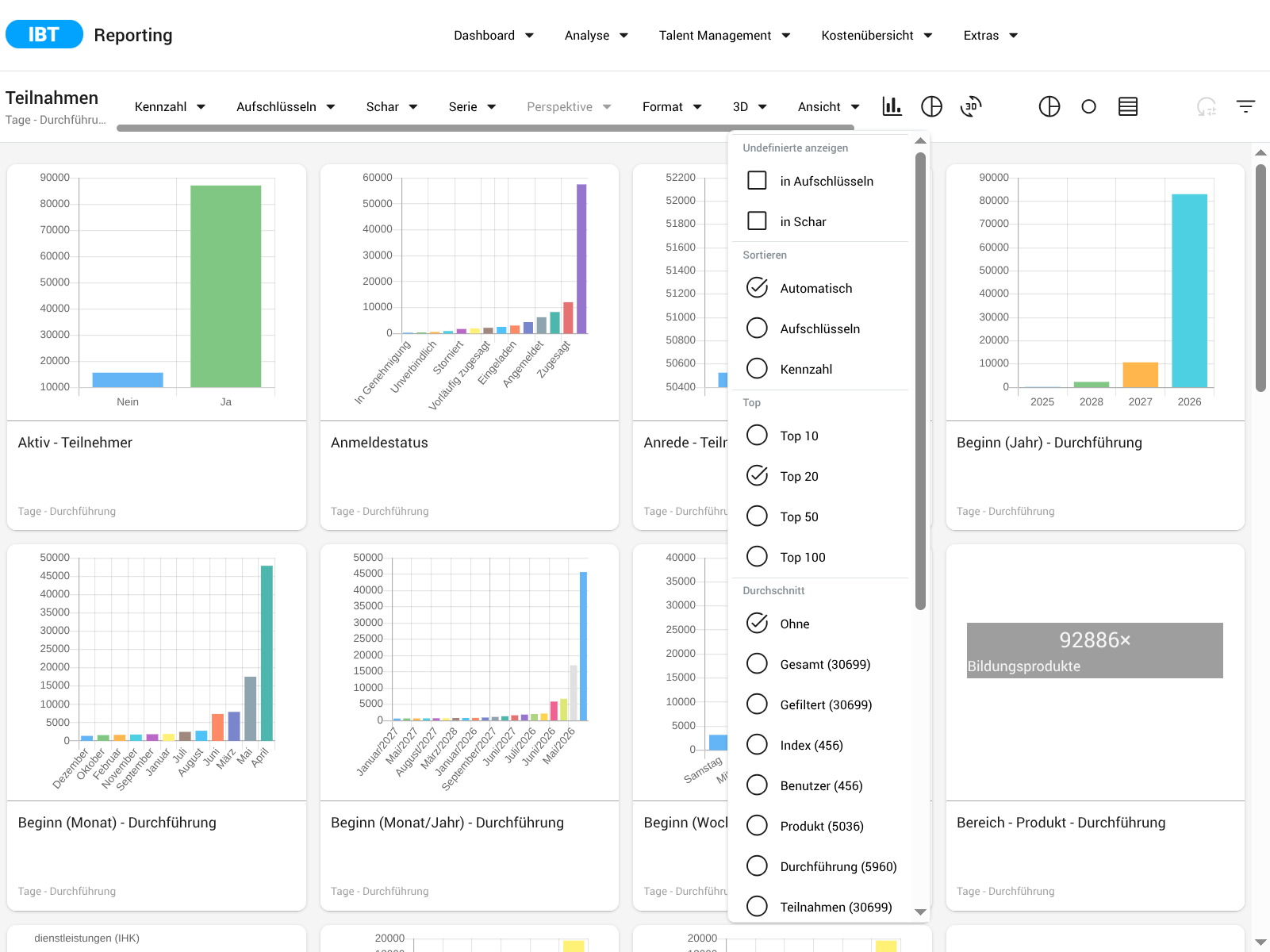Click the Aktiv - Teilnehmer bar chart
The height and width of the screenshot is (952, 1270).
click(x=156, y=292)
